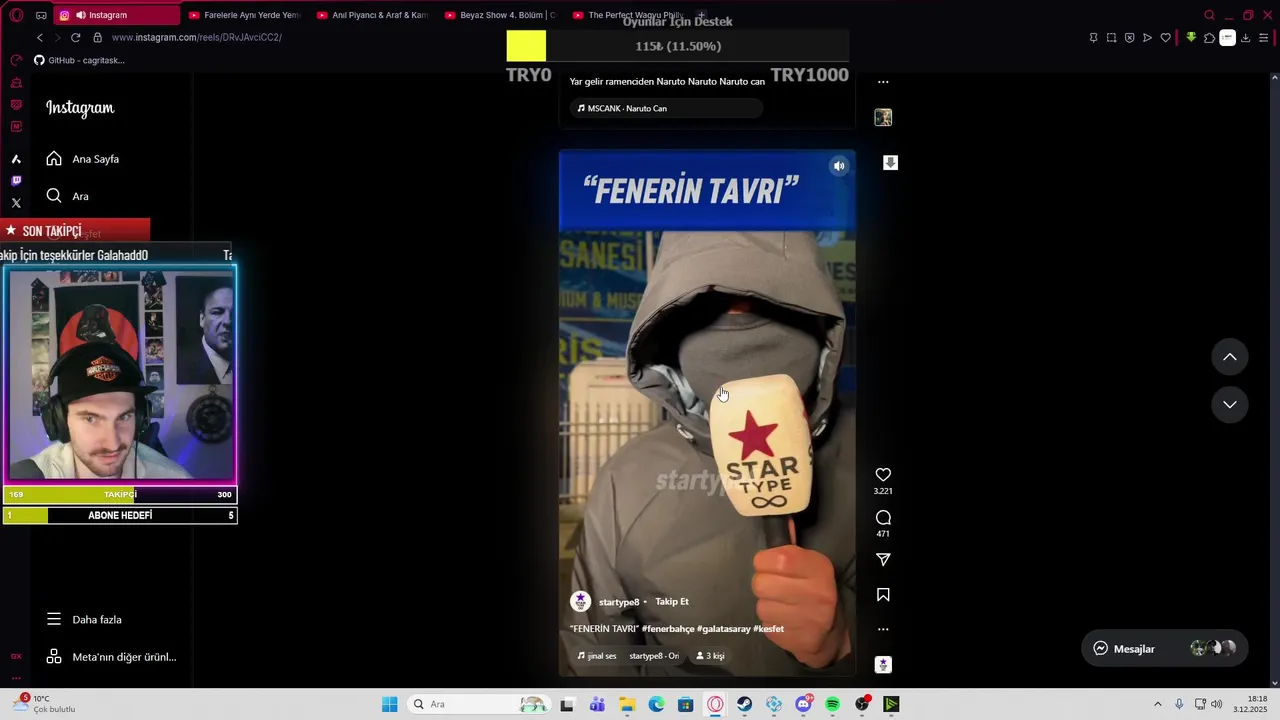Open the #kesfet hashtag in caption
Screen dimensions: 1280x720
[x=768, y=629]
